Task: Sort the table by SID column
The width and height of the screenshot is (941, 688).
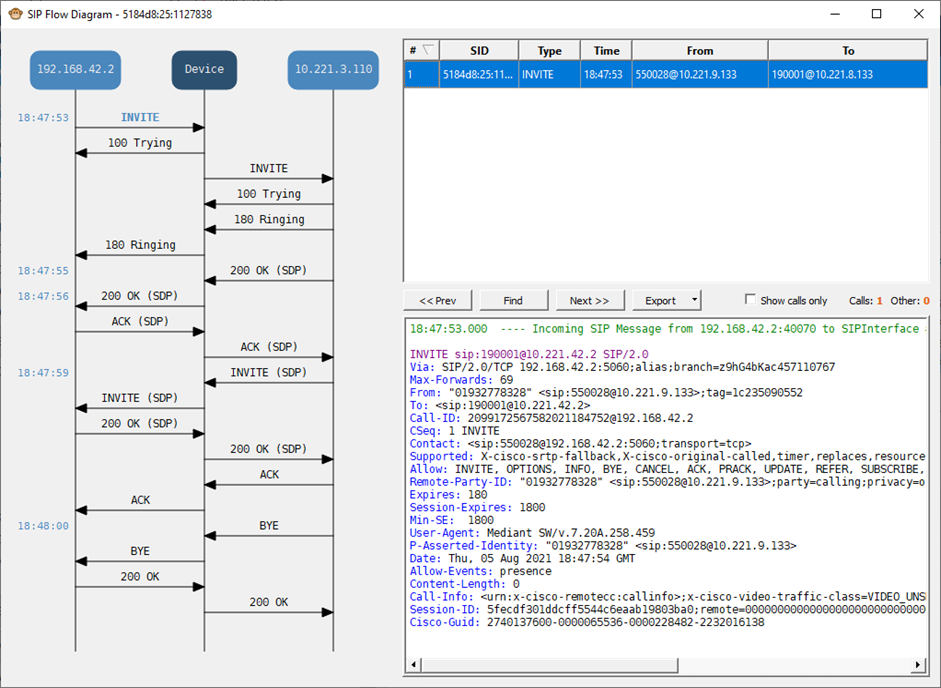Action: coord(479,51)
